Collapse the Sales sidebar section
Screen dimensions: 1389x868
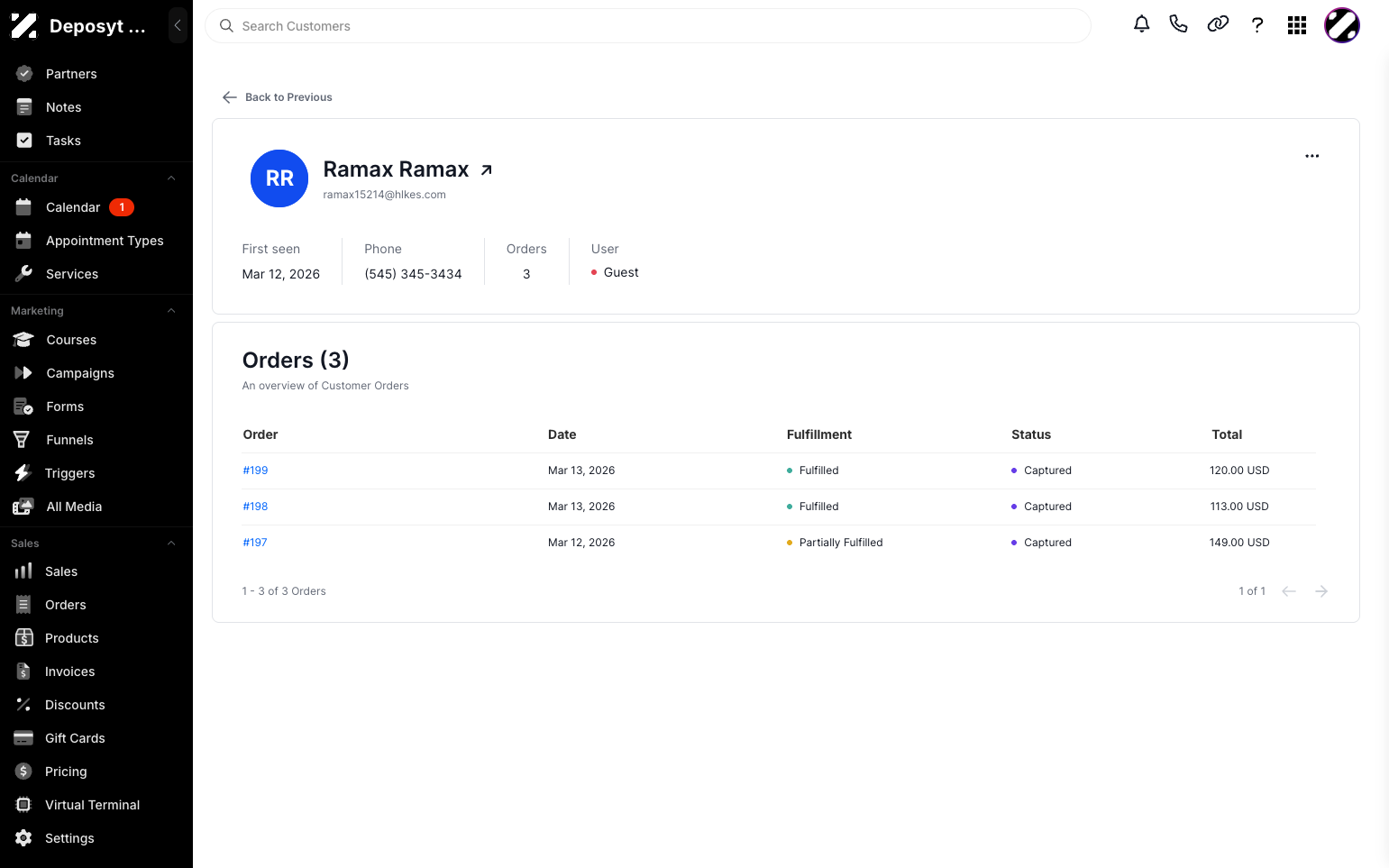[171, 544]
